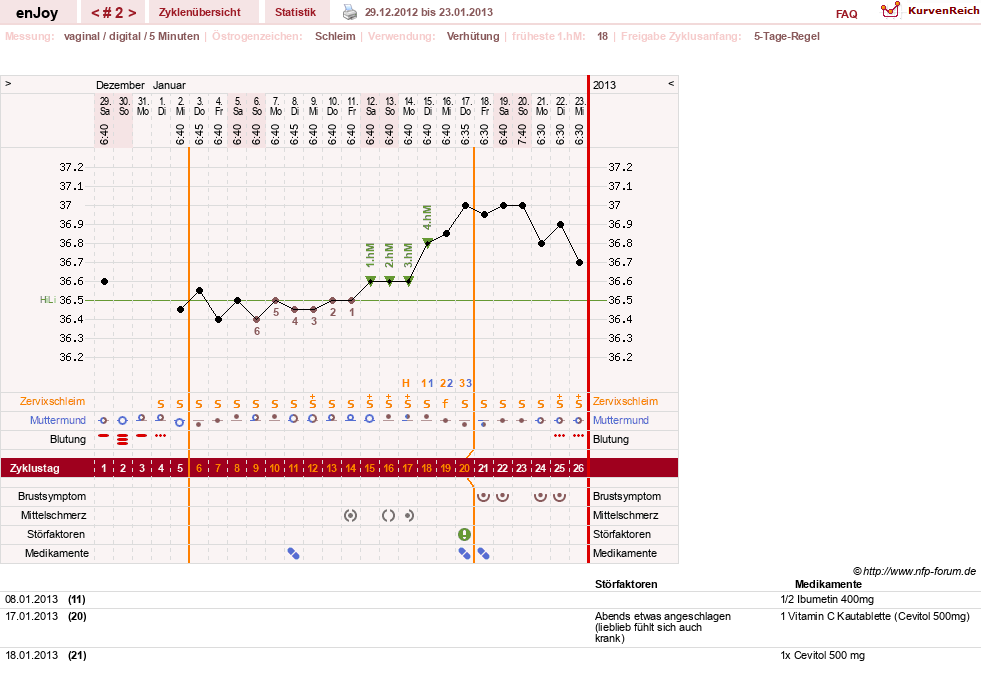Click the printer icon
The width and height of the screenshot is (981, 691).
[350, 12]
